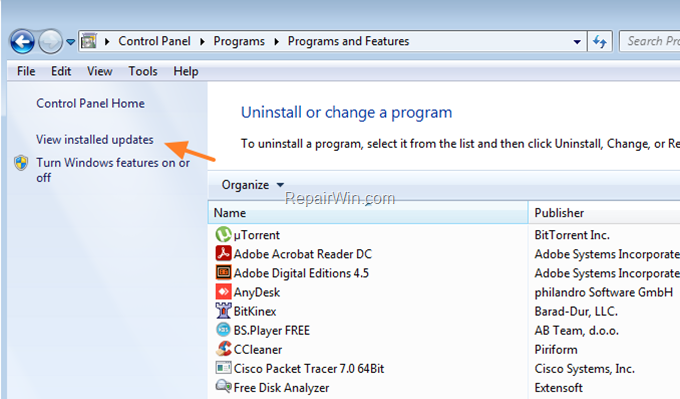Open the recent pages dropdown arrow
Image resolution: width=680 pixels, height=399 pixels.
(70, 42)
